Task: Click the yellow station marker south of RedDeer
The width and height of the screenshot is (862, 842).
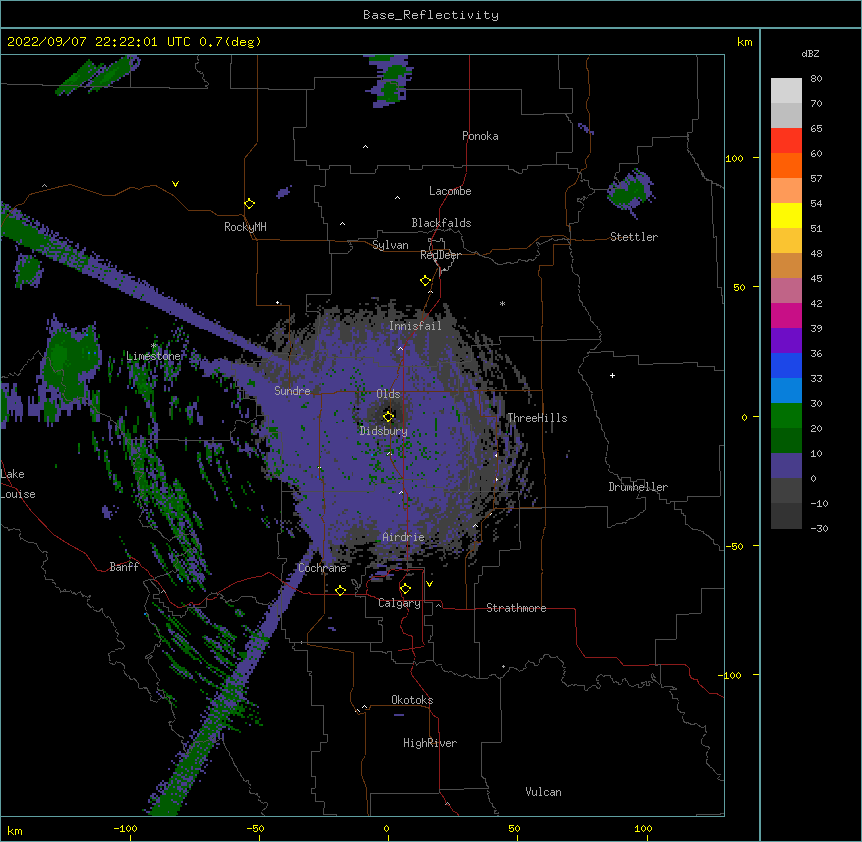Action: 425,280
